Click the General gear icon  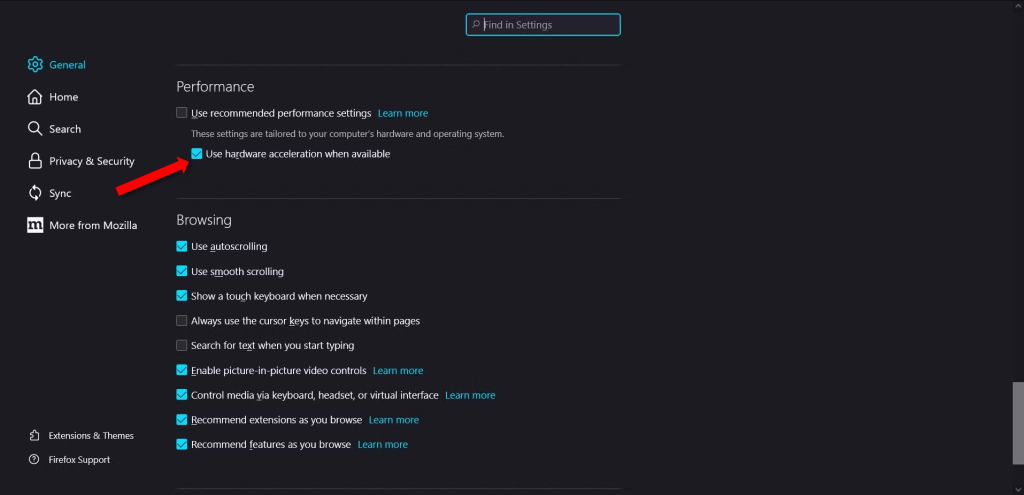tap(35, 65)
